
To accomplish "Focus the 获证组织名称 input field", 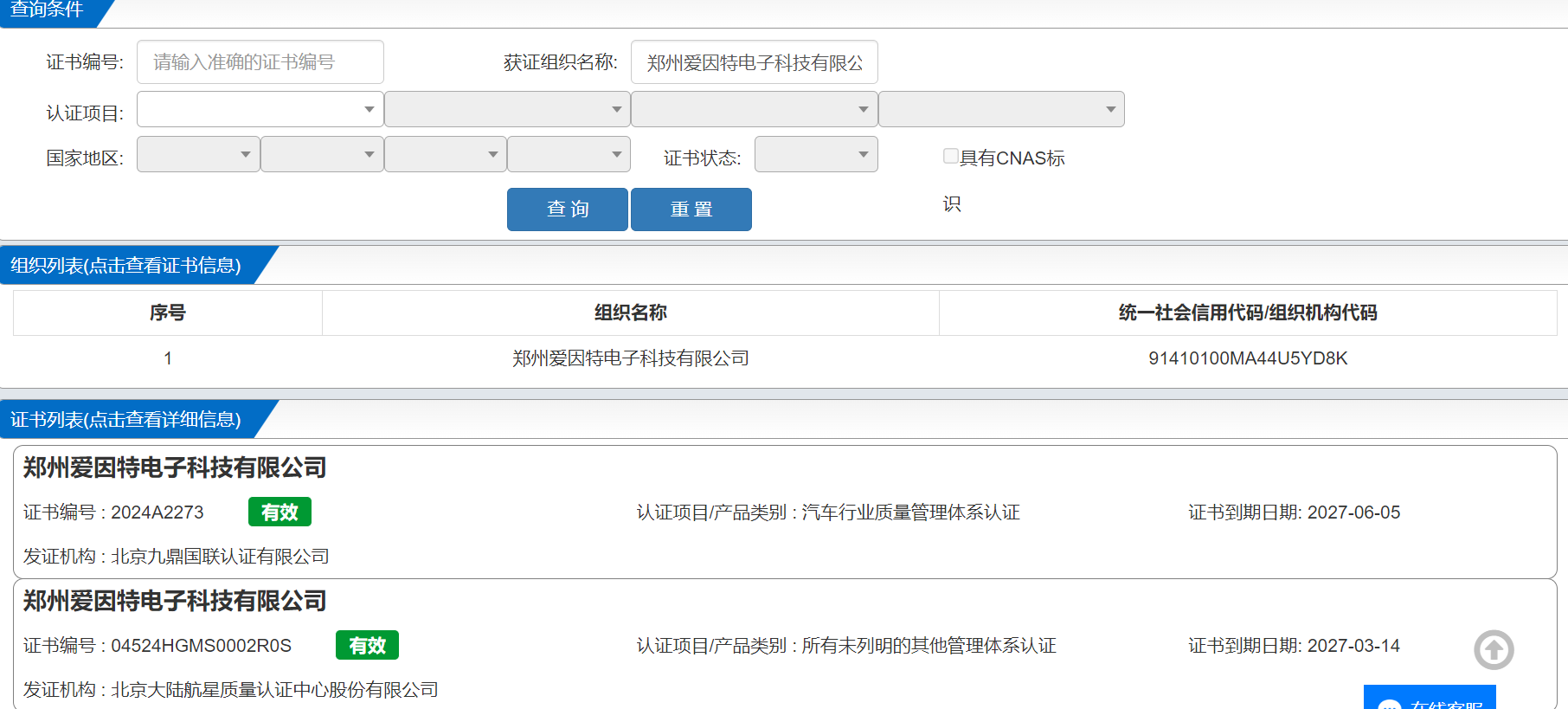I will click(x=755, y=62).
